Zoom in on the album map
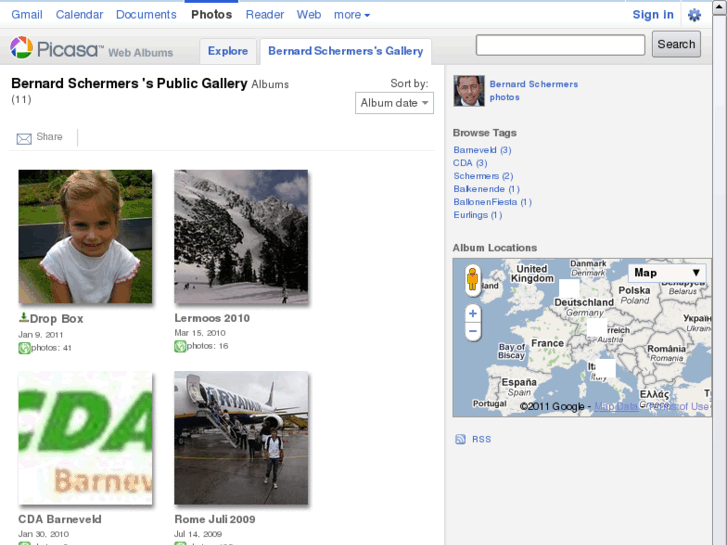Screen dimensions: 727x545 click(x=473, y=313)
